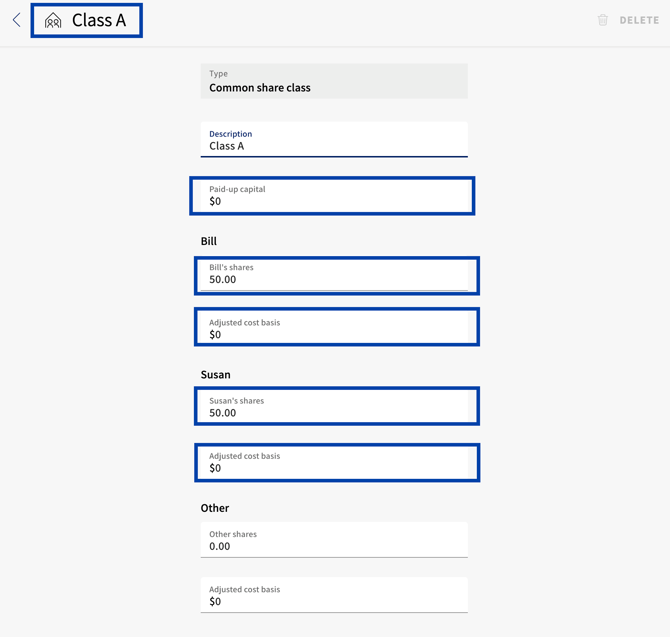Click Adjusted cost basis under Other
This screenshot has width=670, height=637.
(x=334, y=595)
